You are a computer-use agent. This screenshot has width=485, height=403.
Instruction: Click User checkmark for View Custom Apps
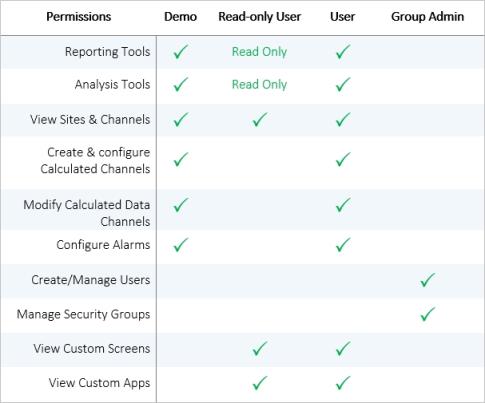click(x=343, y=383)
